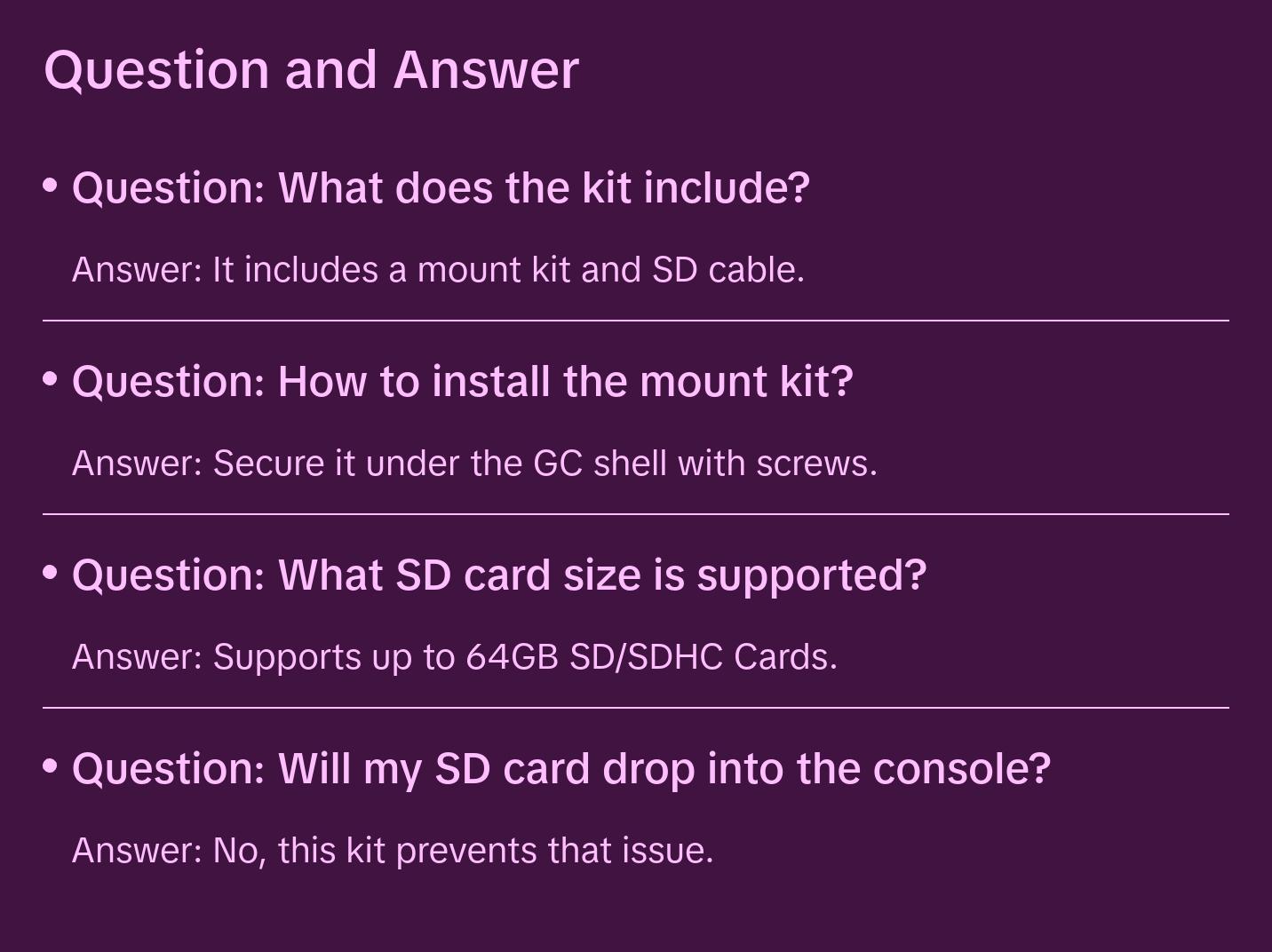Select the answer 'No, this kit prevents that issue'
This screenshot has height=952, width=1272.
point(393,851)
